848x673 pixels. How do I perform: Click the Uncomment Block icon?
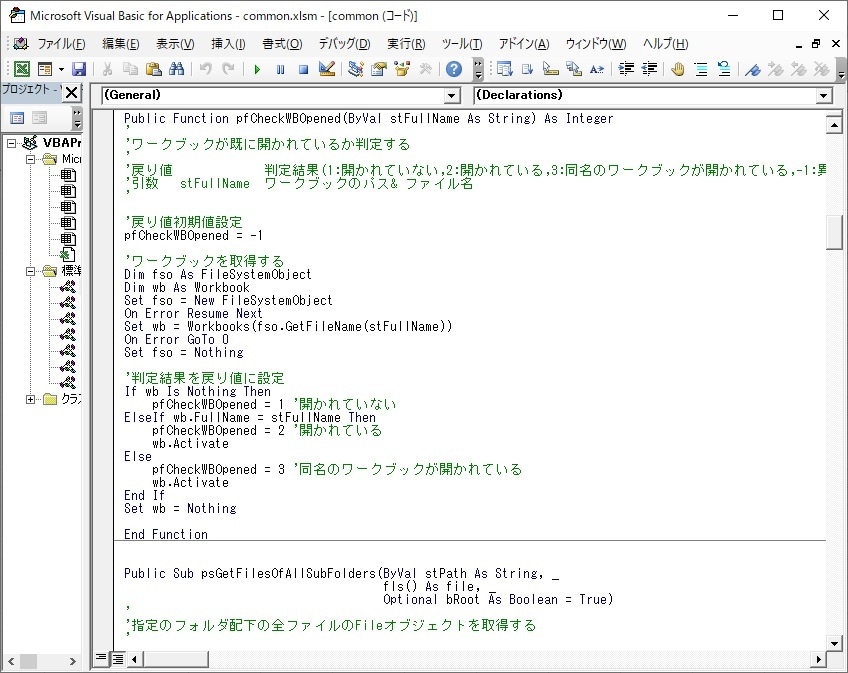point(724,69)
